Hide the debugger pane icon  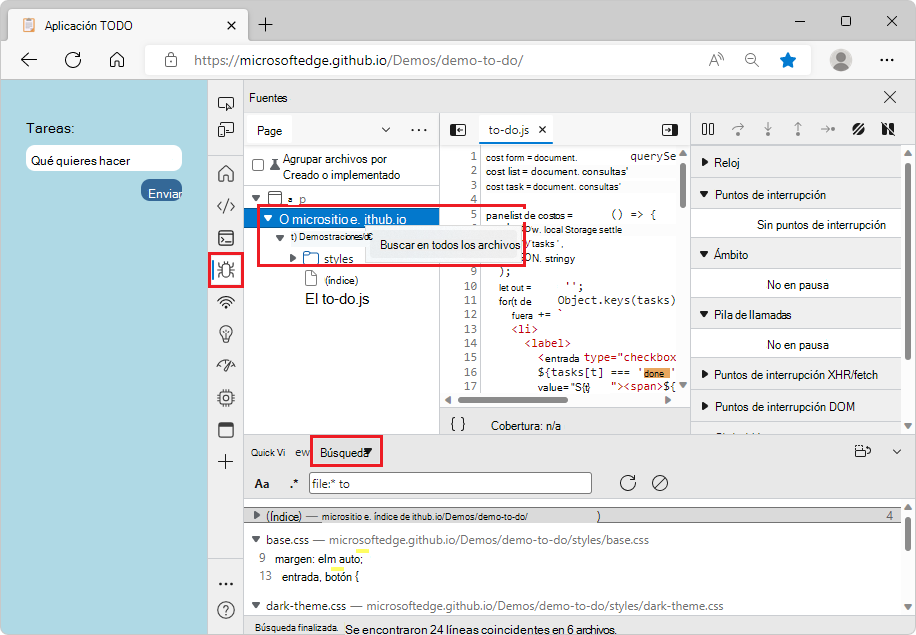pos(669,130)
